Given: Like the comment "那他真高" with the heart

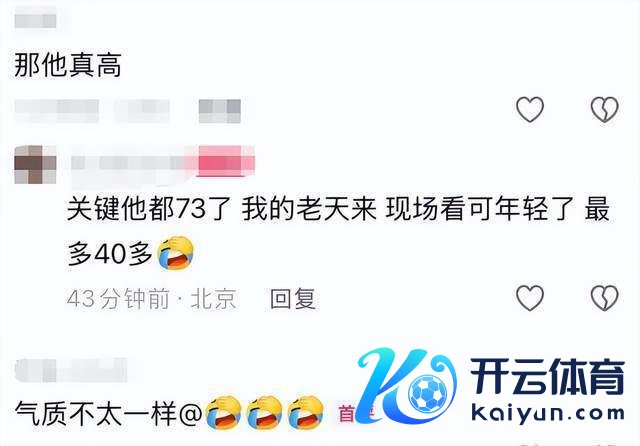Looking at the screenshot, I should pyautogui.click(x=530, y=109).
